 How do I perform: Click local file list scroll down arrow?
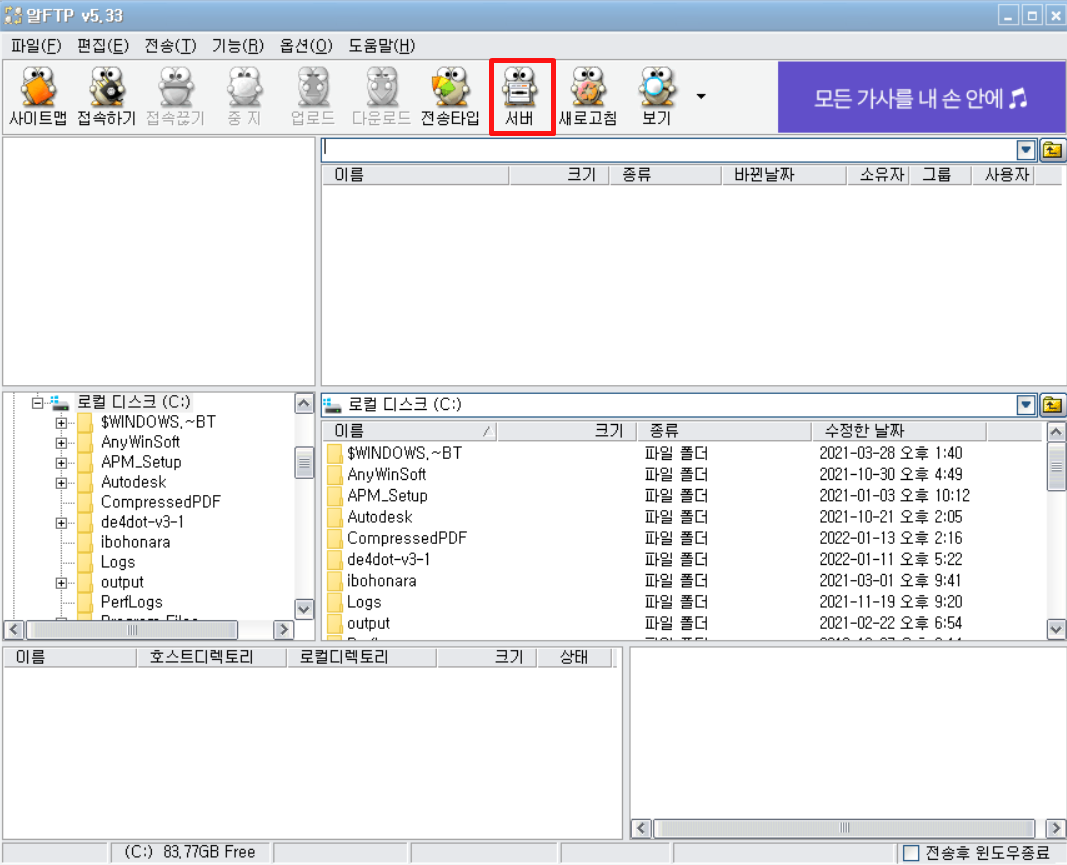pyautogui.click(x=1056, y=629)
